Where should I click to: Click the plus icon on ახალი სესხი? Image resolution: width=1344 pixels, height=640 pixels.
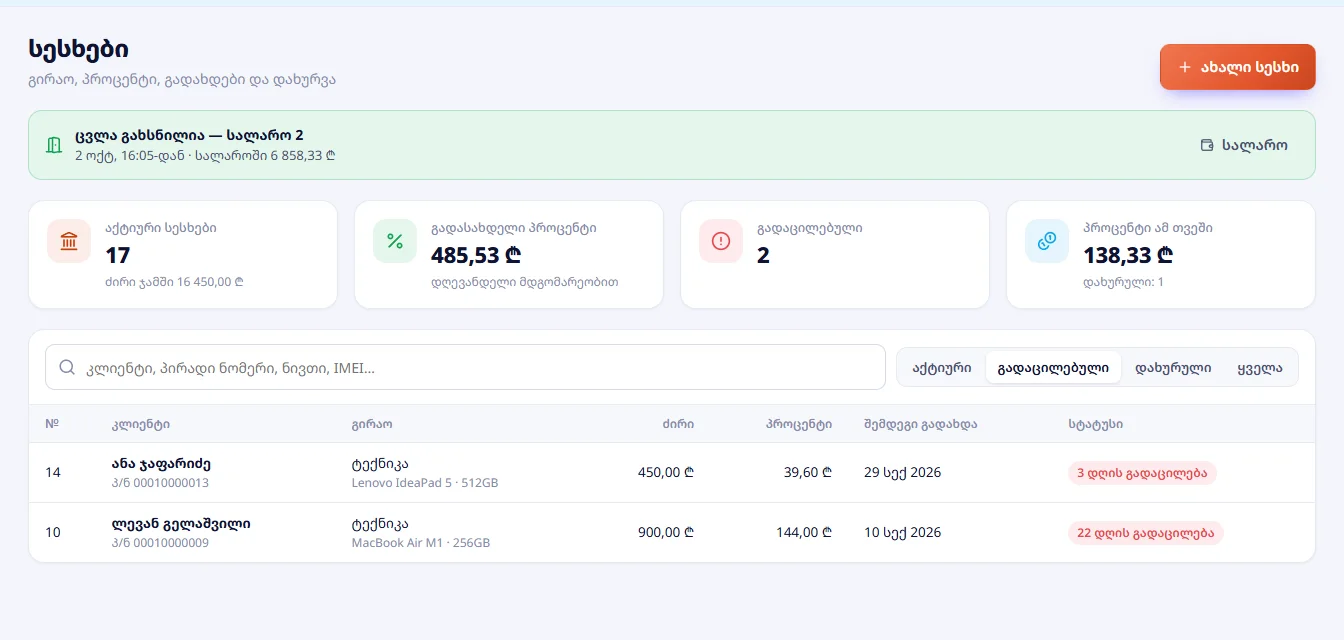tap(1185, 67)
